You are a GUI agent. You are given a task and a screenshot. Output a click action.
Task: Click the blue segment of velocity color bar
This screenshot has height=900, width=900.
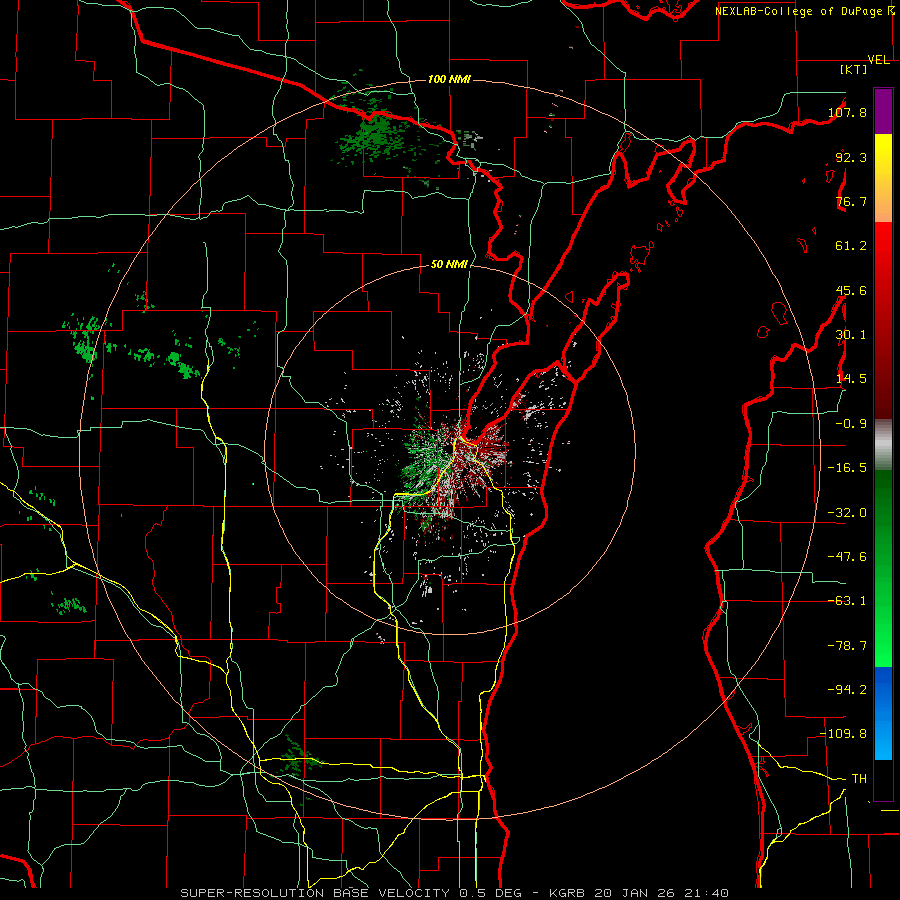point(883,713)
